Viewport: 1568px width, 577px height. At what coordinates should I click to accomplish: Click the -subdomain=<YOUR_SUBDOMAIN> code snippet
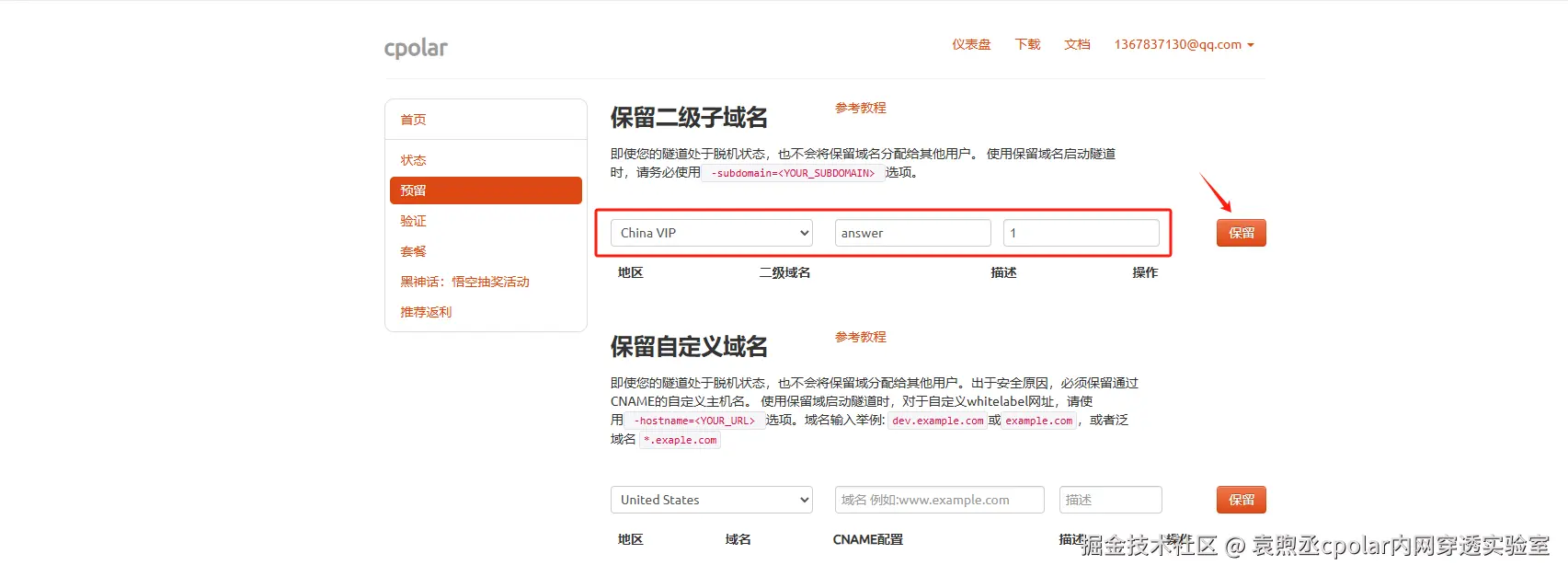pos(793,173)
